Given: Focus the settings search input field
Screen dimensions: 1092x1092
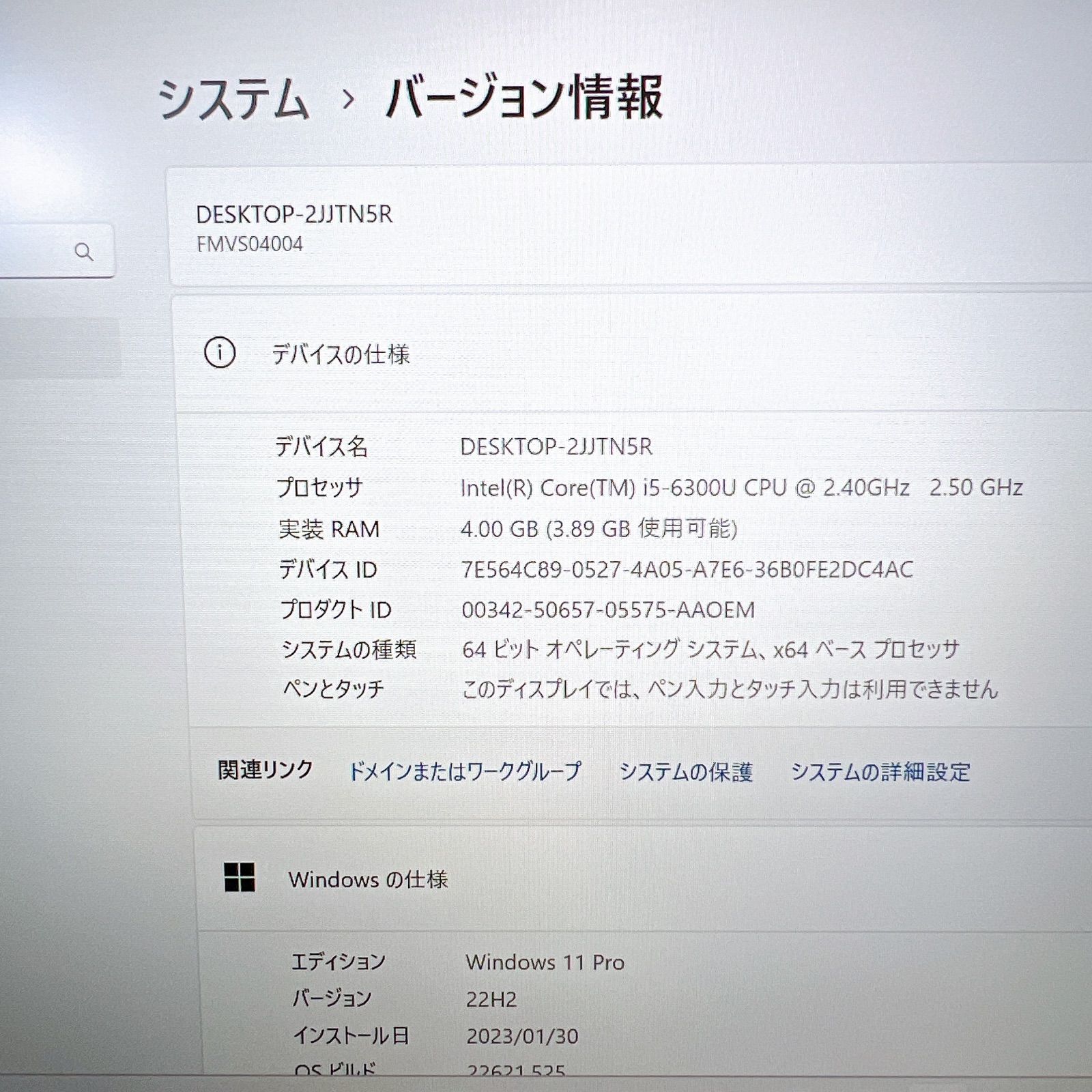Looking at the screenshot, I should click(57, 251).
